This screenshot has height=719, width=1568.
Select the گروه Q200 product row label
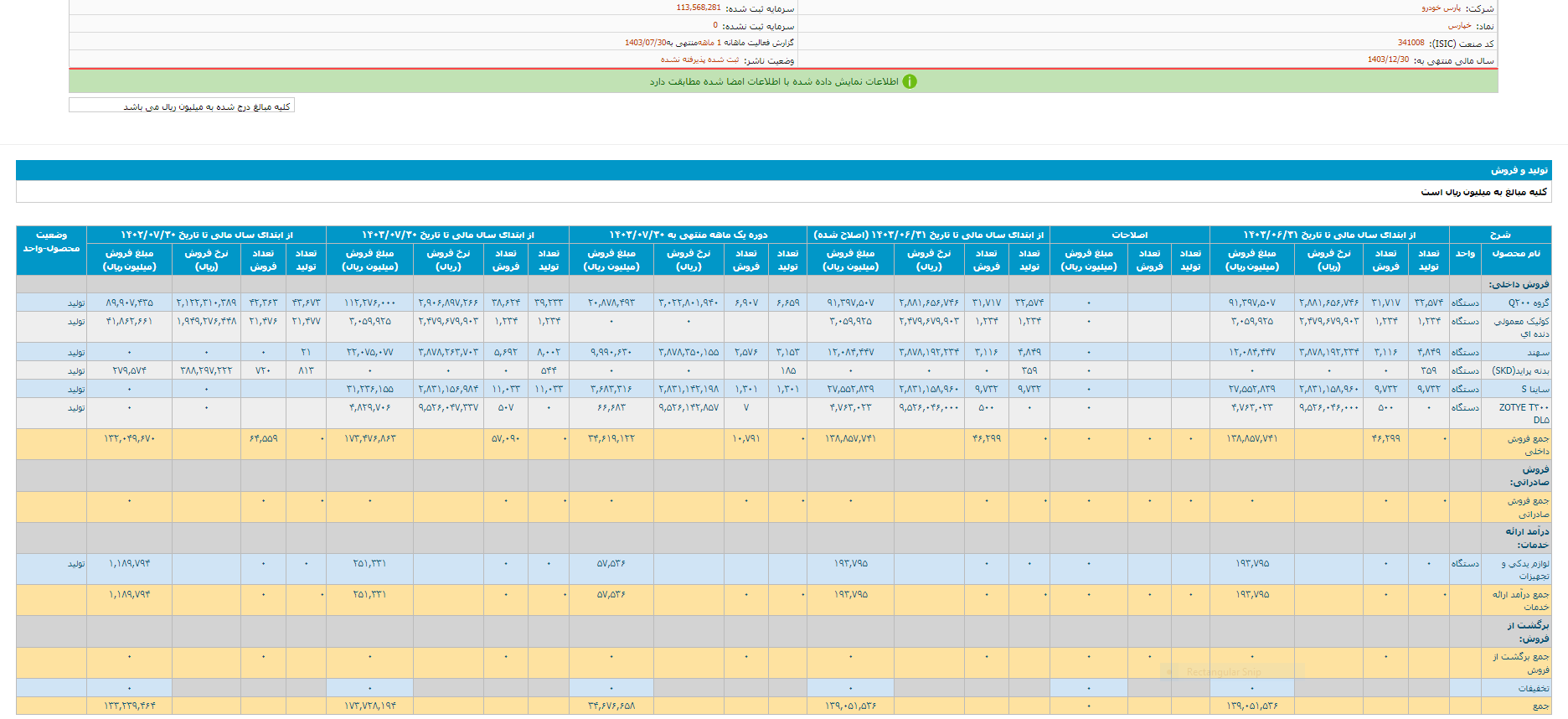pos(1529,303)
